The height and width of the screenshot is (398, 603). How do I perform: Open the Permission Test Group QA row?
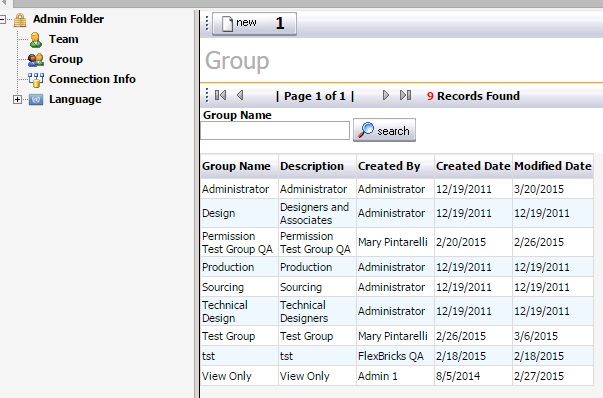coord(397,242)
